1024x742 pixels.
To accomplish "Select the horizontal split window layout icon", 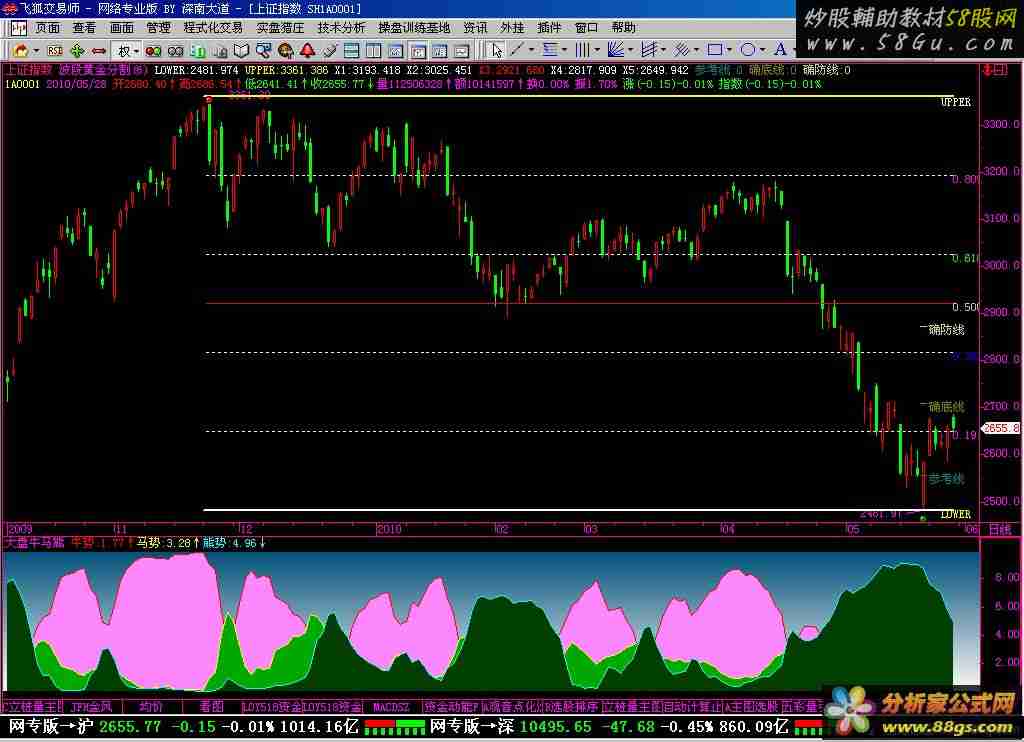I will (x=351, y=50).
